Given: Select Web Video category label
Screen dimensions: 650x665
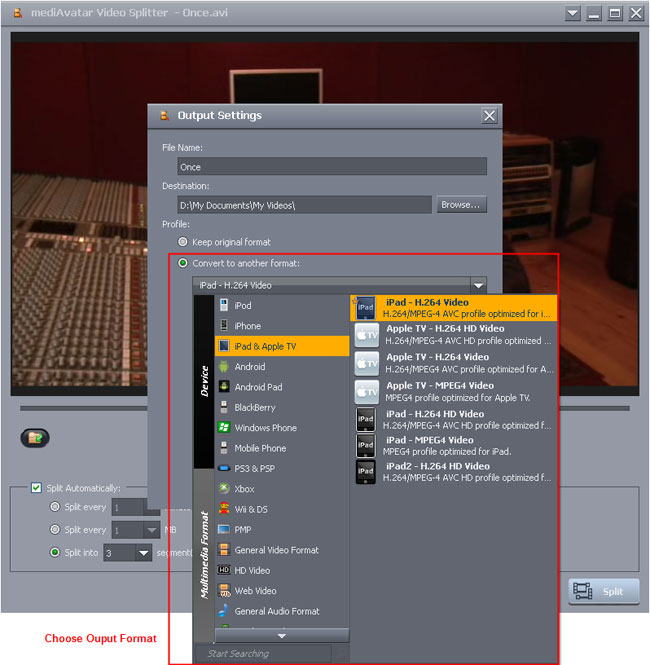Looking at the screenshot, I should pos(255,591).
